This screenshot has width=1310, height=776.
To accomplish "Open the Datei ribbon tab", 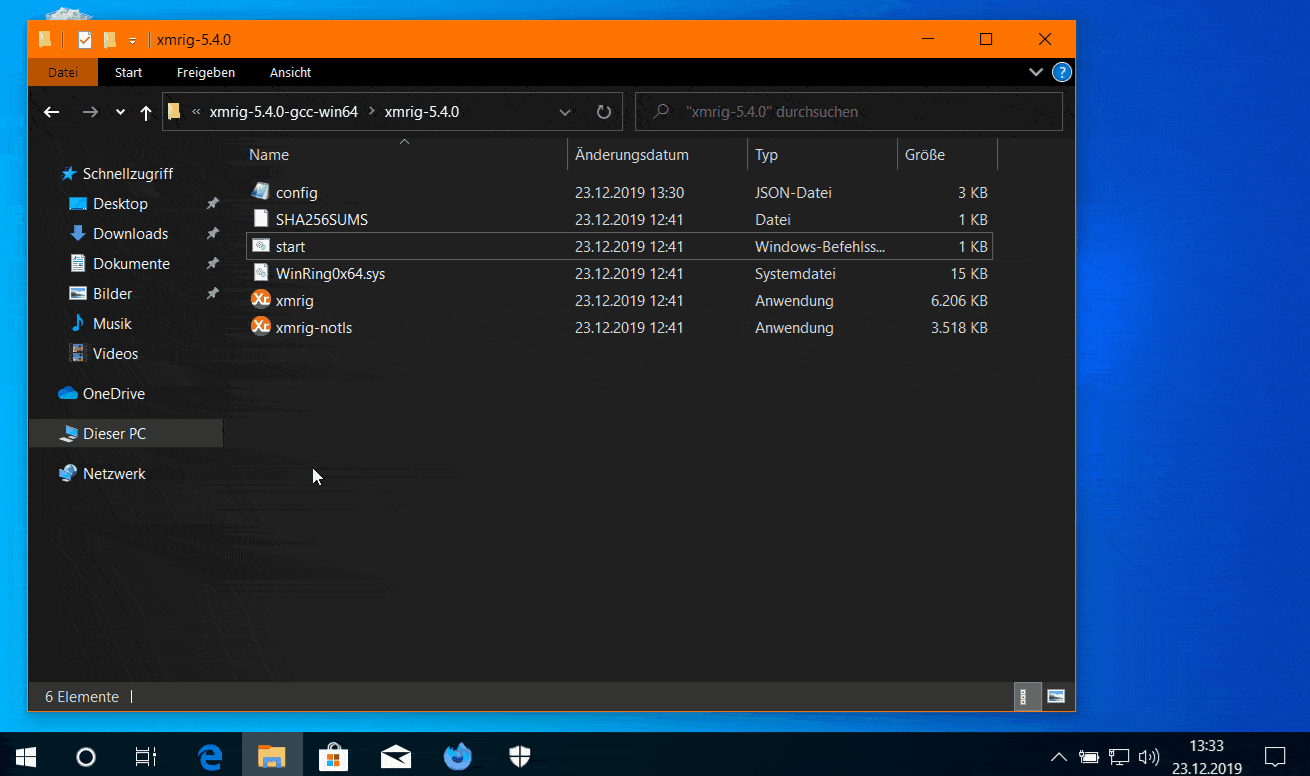I will point(63,72).
